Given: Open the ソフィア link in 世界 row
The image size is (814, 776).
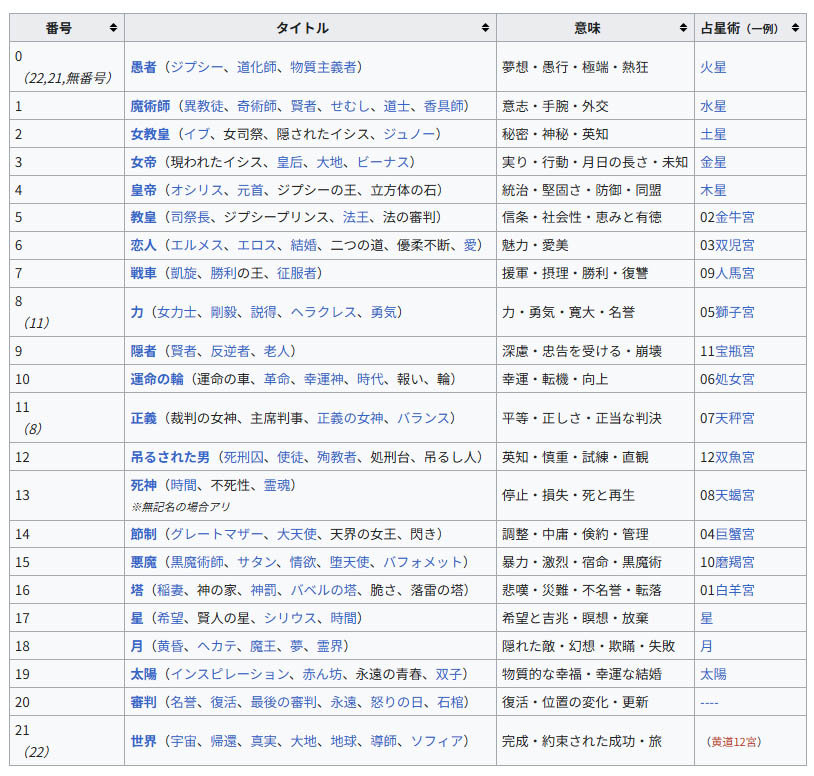Looking at the screenshot, I should click(439, 741).
